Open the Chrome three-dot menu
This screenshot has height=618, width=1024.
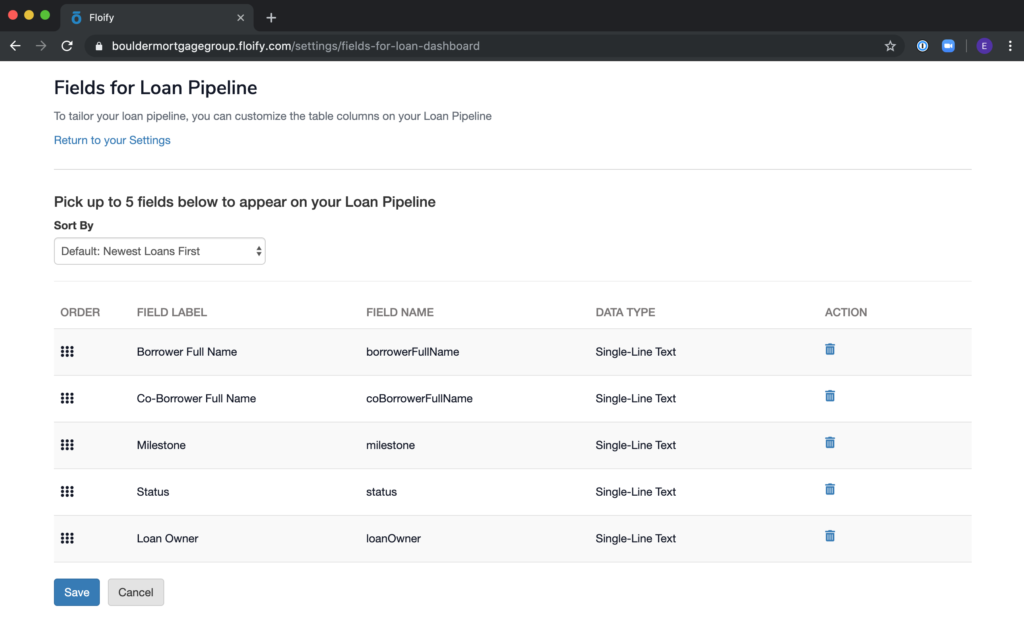1011,45
